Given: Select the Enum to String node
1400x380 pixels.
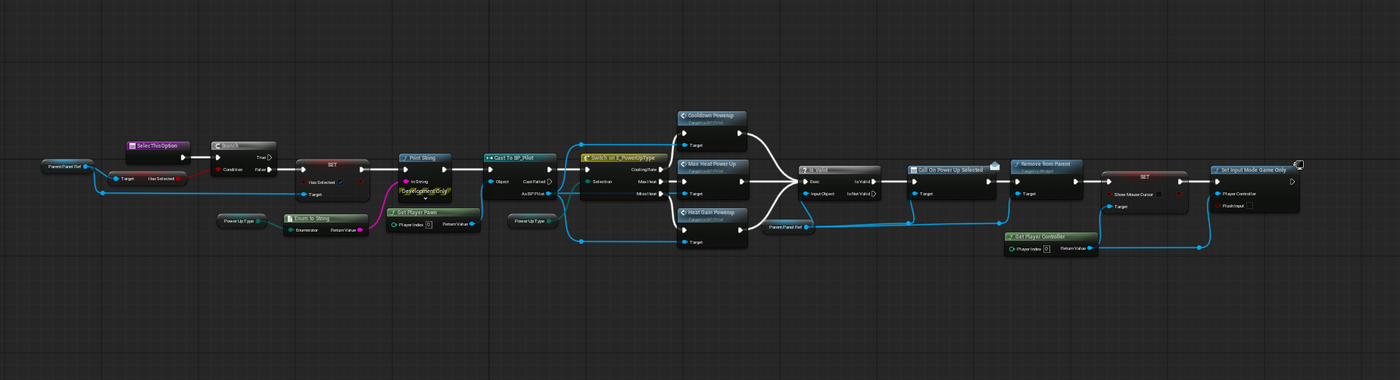Looking at the screenshot, I should pos(326,224).
